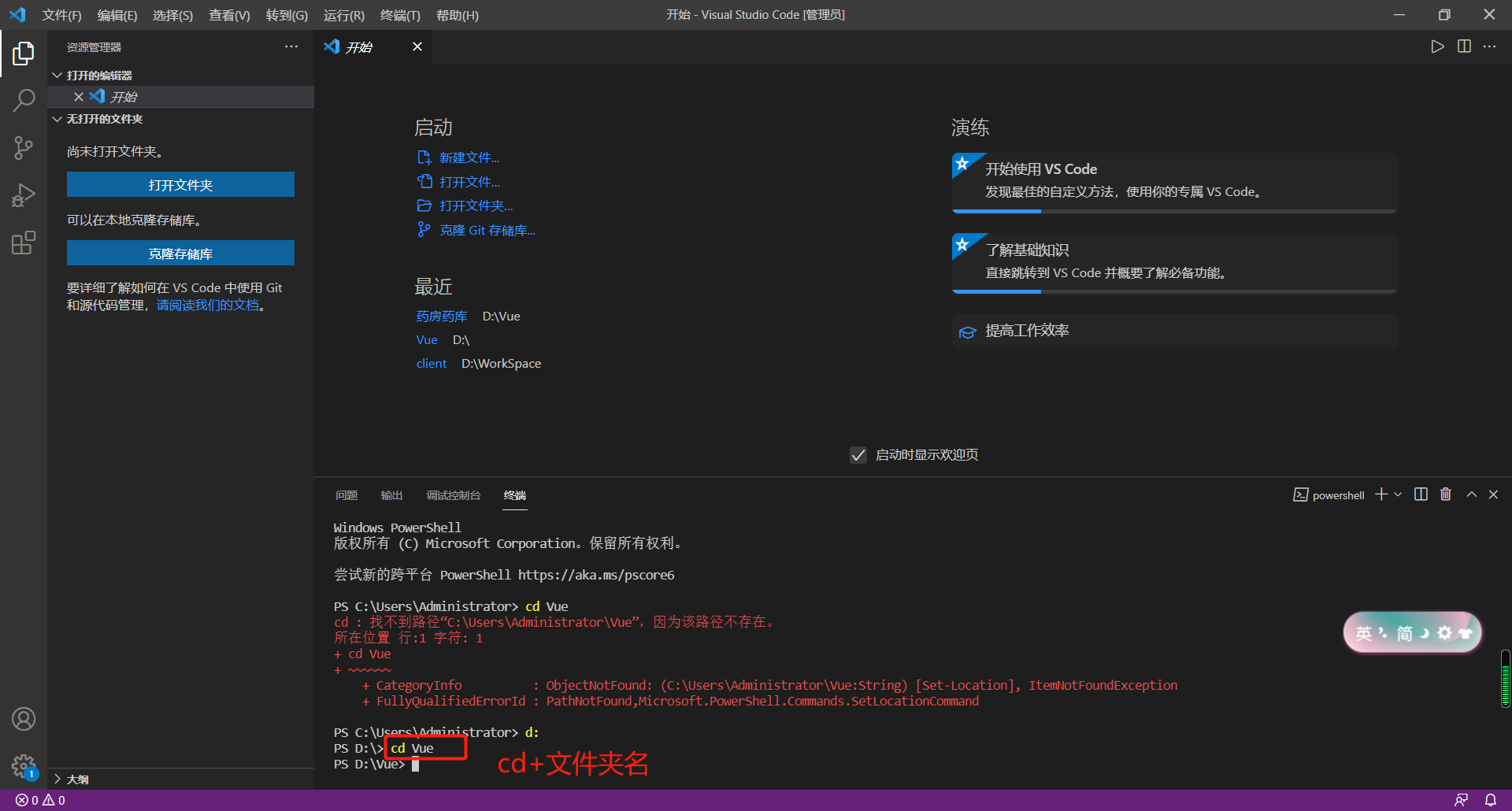Click the 打开文件夹 button
This screenshot has height=811, width=1512.
(x=180, y=184)
